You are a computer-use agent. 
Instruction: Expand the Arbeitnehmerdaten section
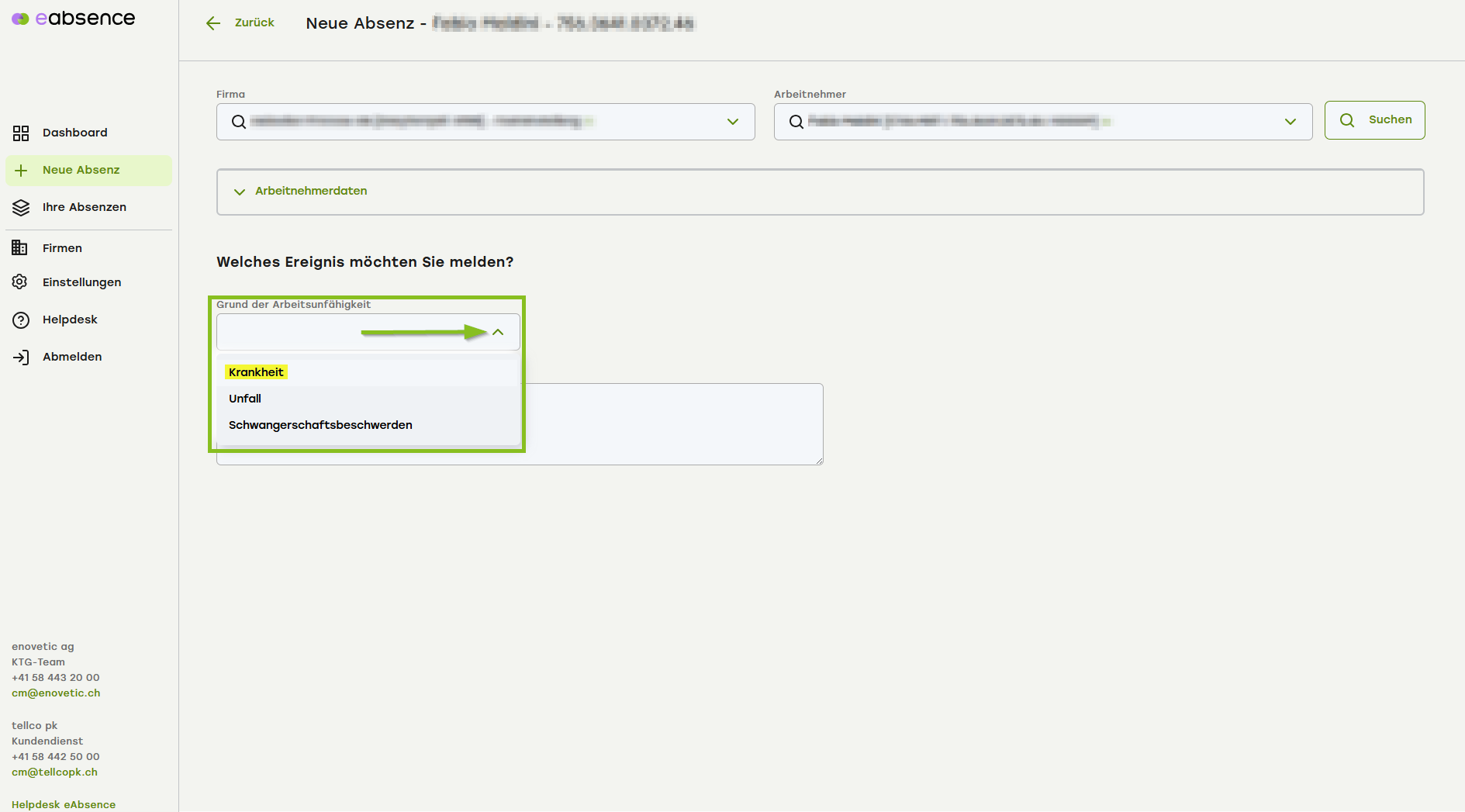pyautogui.click(x=311, y=192)
